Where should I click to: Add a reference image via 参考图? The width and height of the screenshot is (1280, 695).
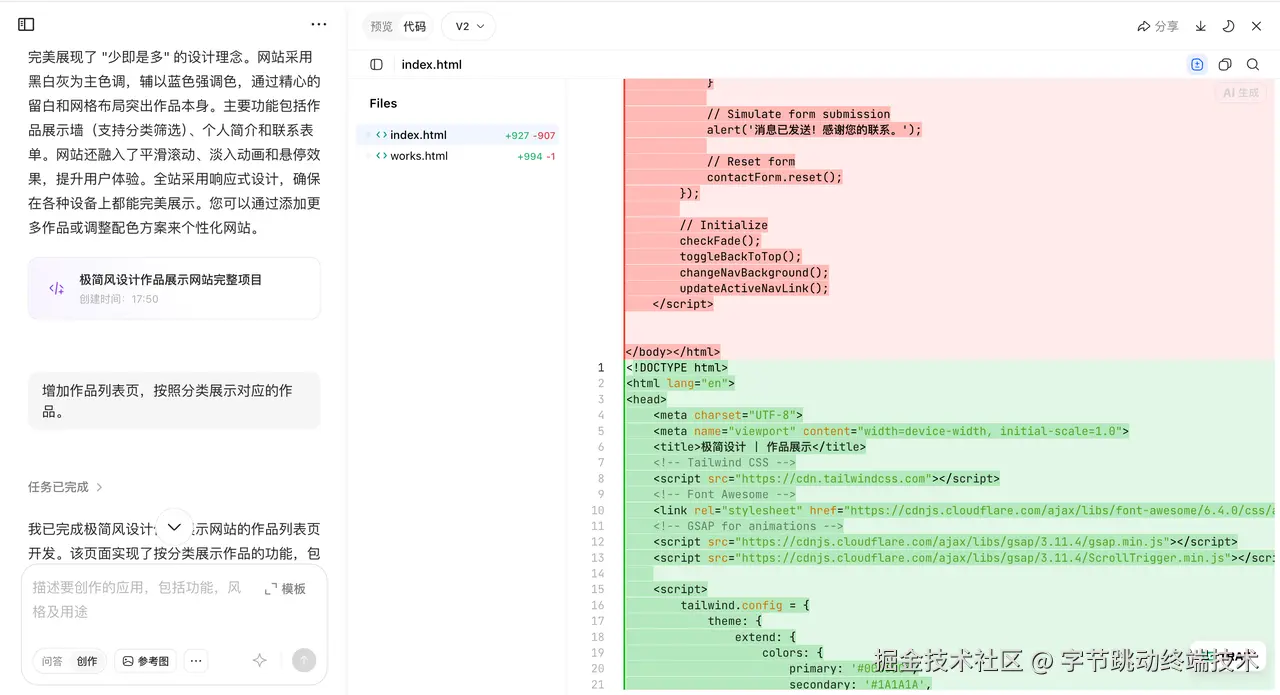(x=146, y=661)
